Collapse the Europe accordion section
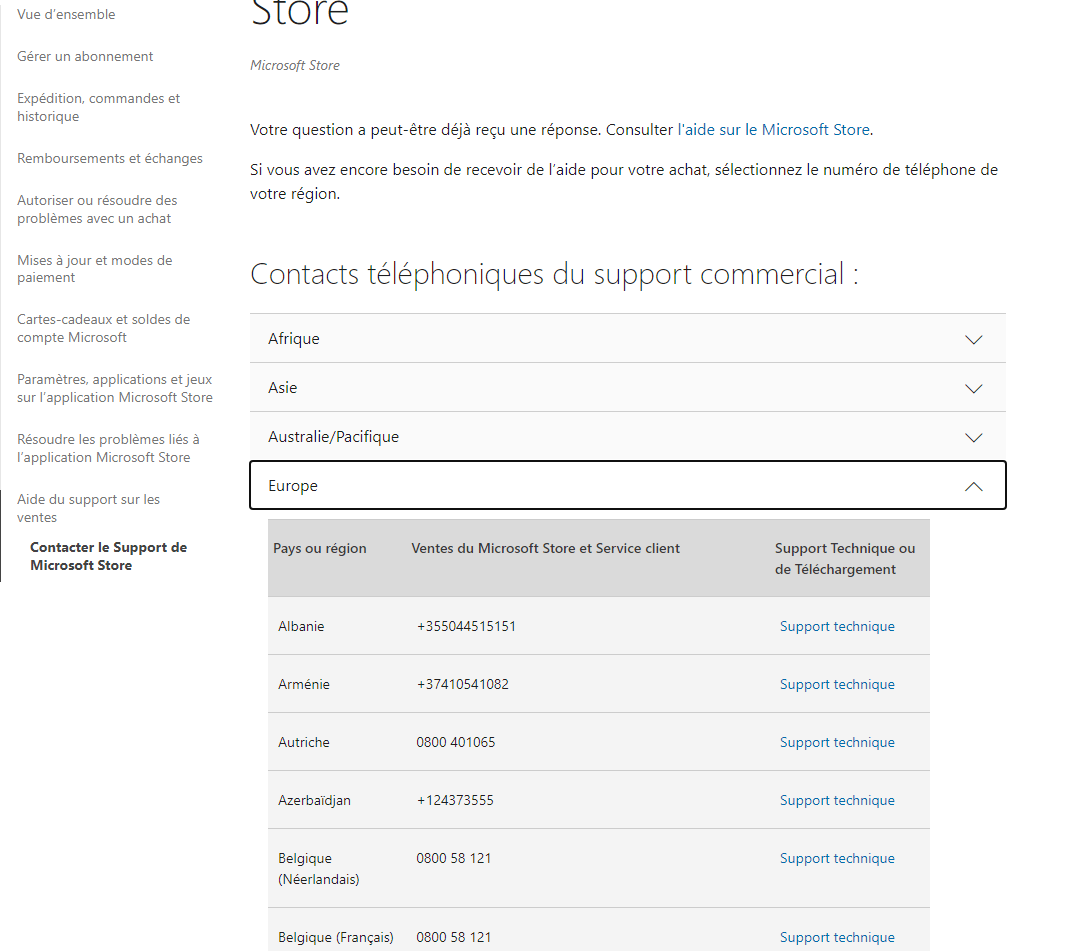The width and height of the screenshot is (1084, 951). click(628, 486)
